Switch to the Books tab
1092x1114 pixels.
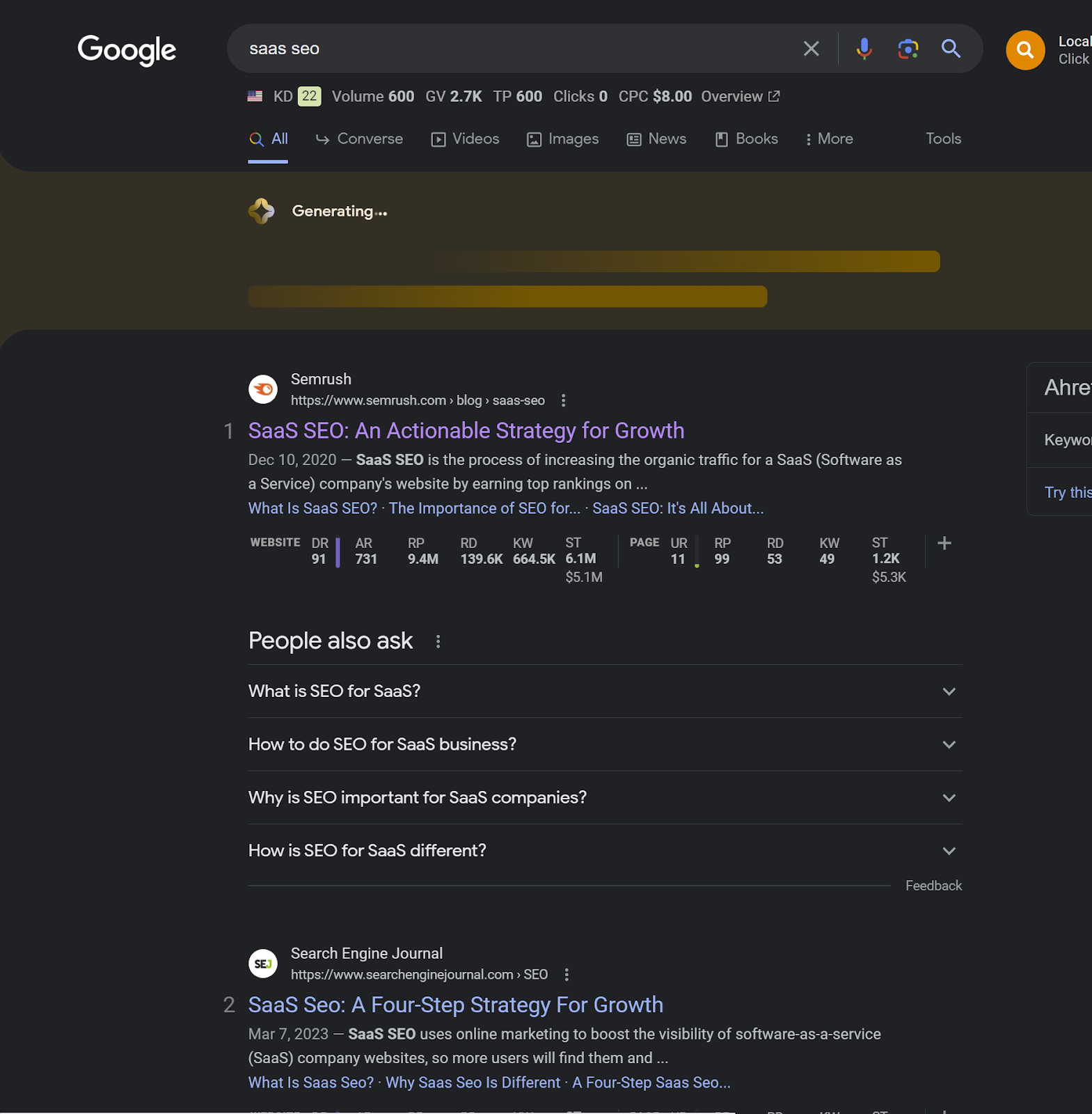746,139
